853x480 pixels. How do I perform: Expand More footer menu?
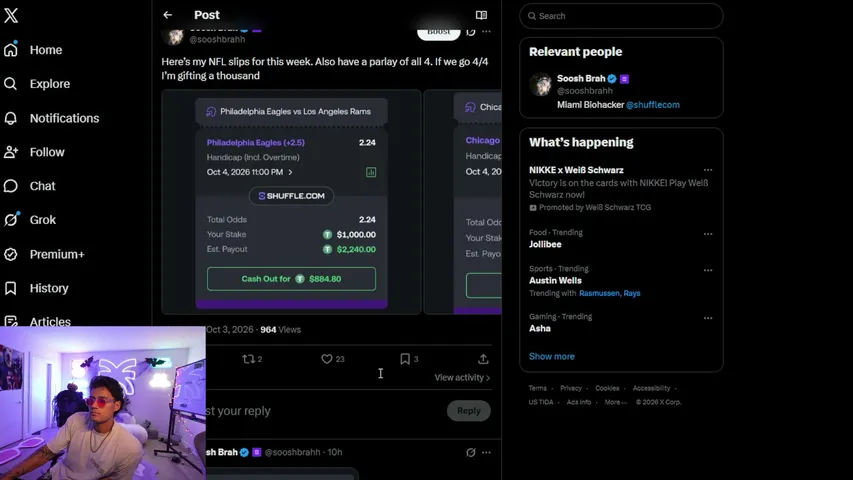coord(615,403)
